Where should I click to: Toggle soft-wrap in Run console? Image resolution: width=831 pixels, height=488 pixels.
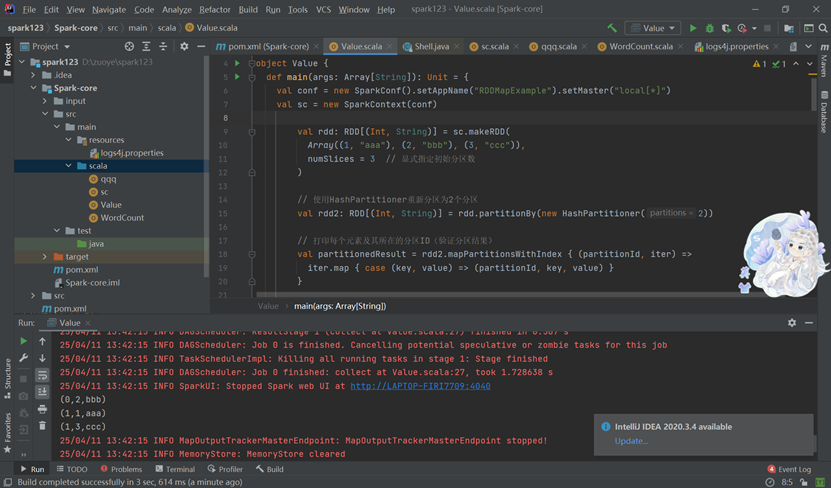42,375
